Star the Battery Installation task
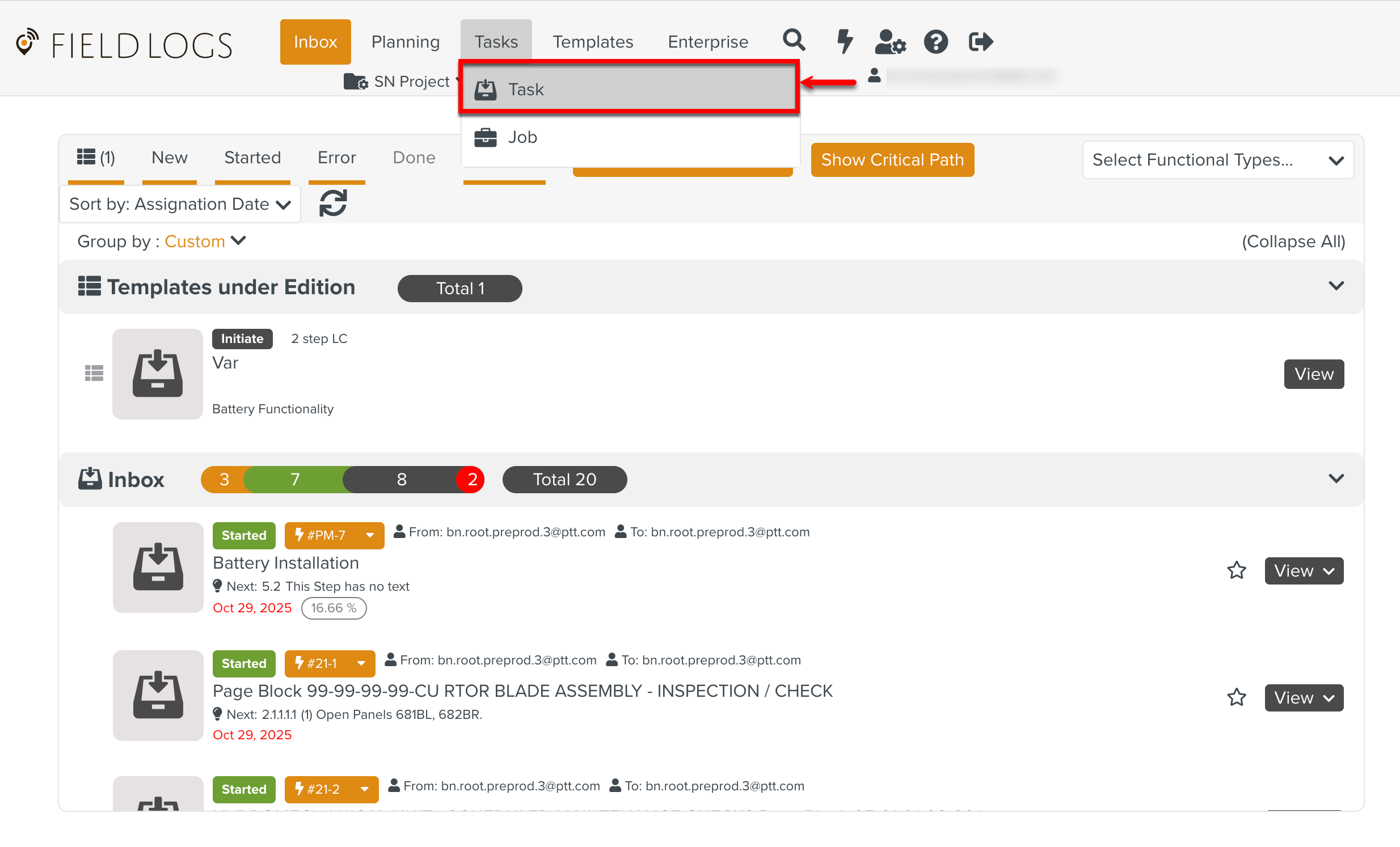Image resolution: width=1400 pixels, height=847 pixels. (1237, 570)
